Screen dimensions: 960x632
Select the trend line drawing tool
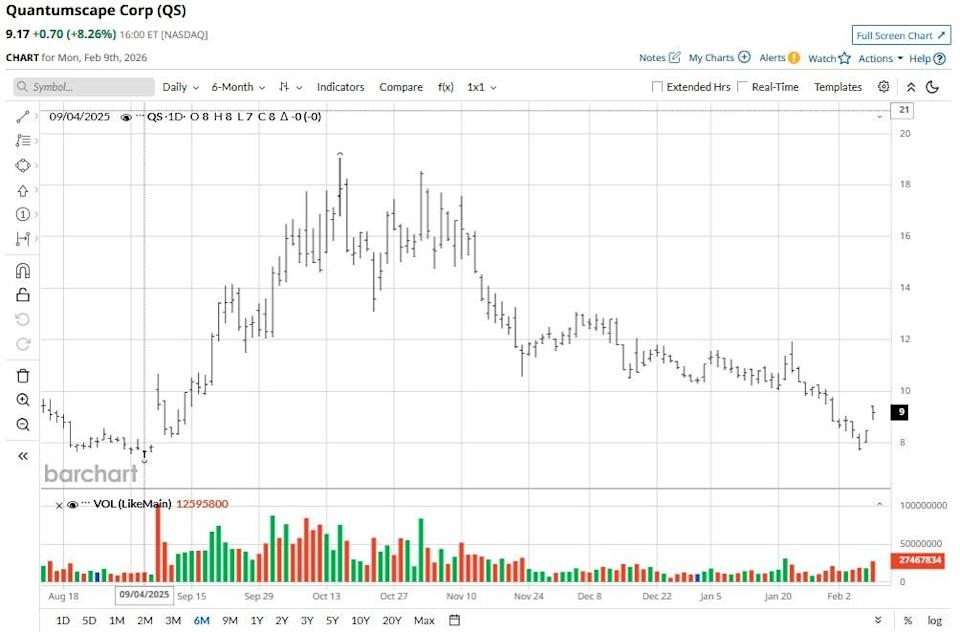[22, 115]
